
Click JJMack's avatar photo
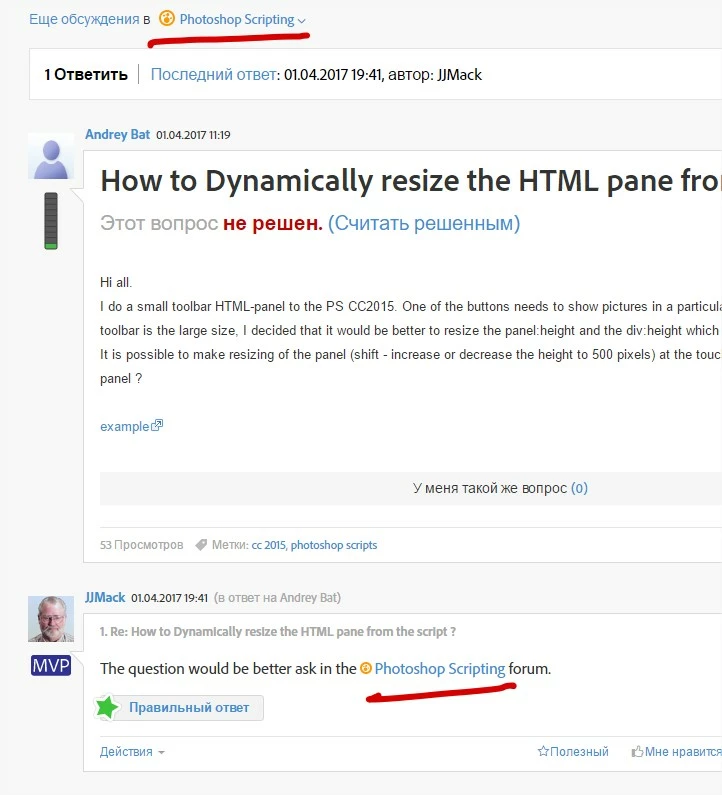[51, 619]
